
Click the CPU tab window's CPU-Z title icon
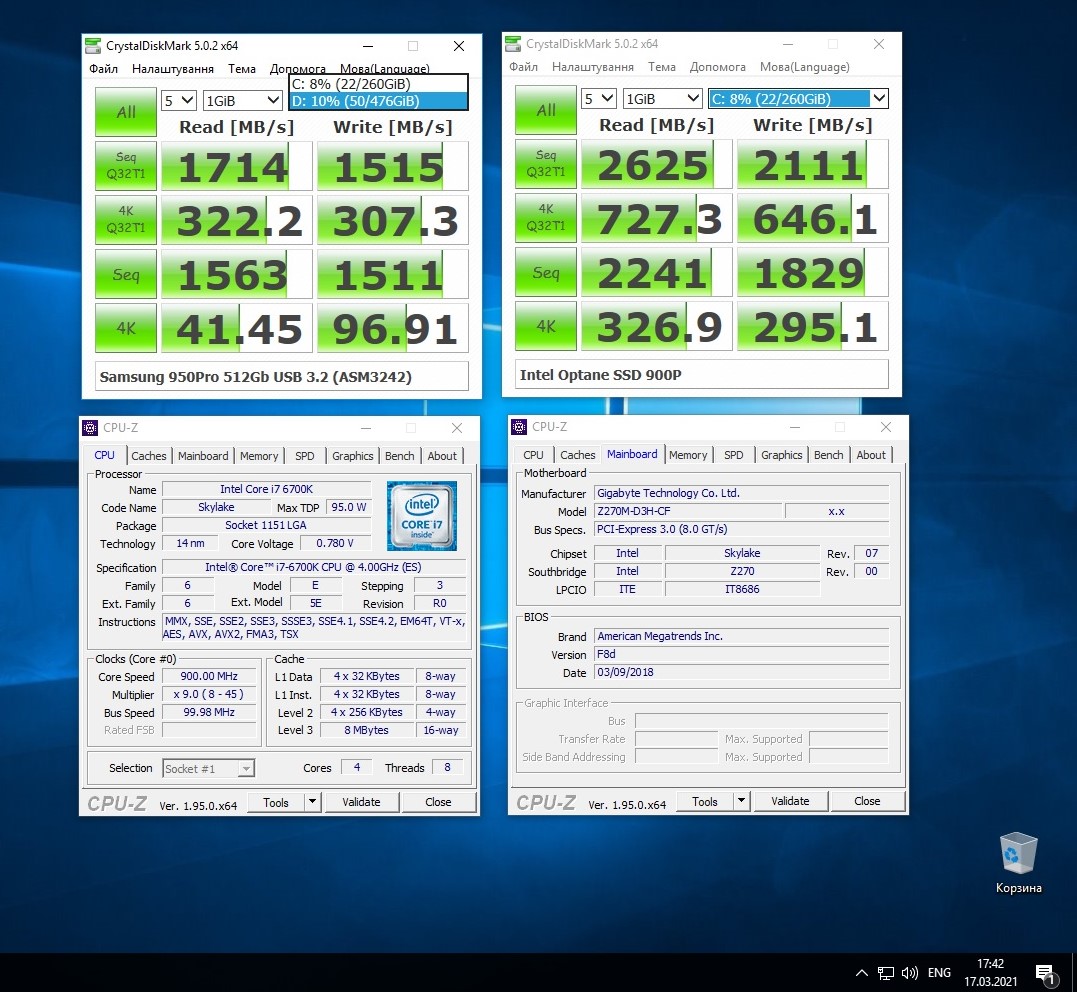tap(90, 428)
